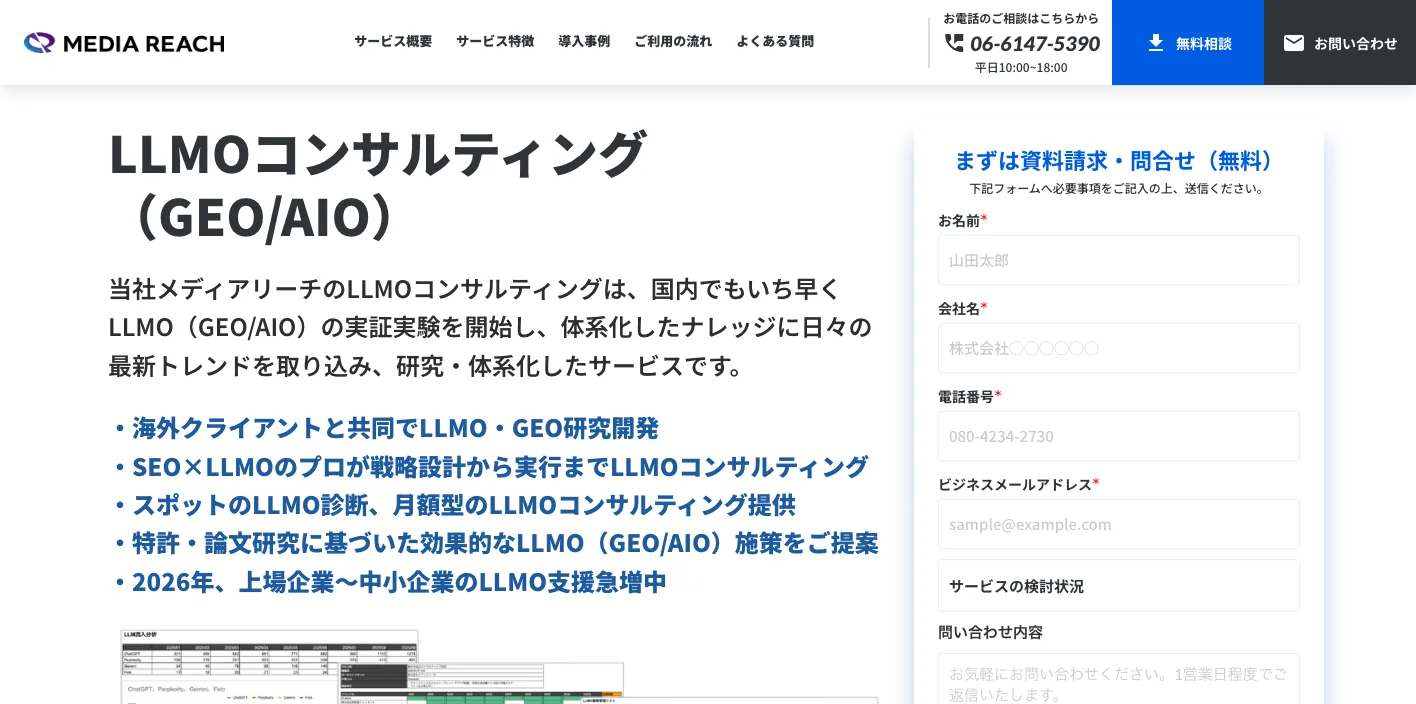Open the サービスの検討状況 dropdown

(x=1119, y=585)
